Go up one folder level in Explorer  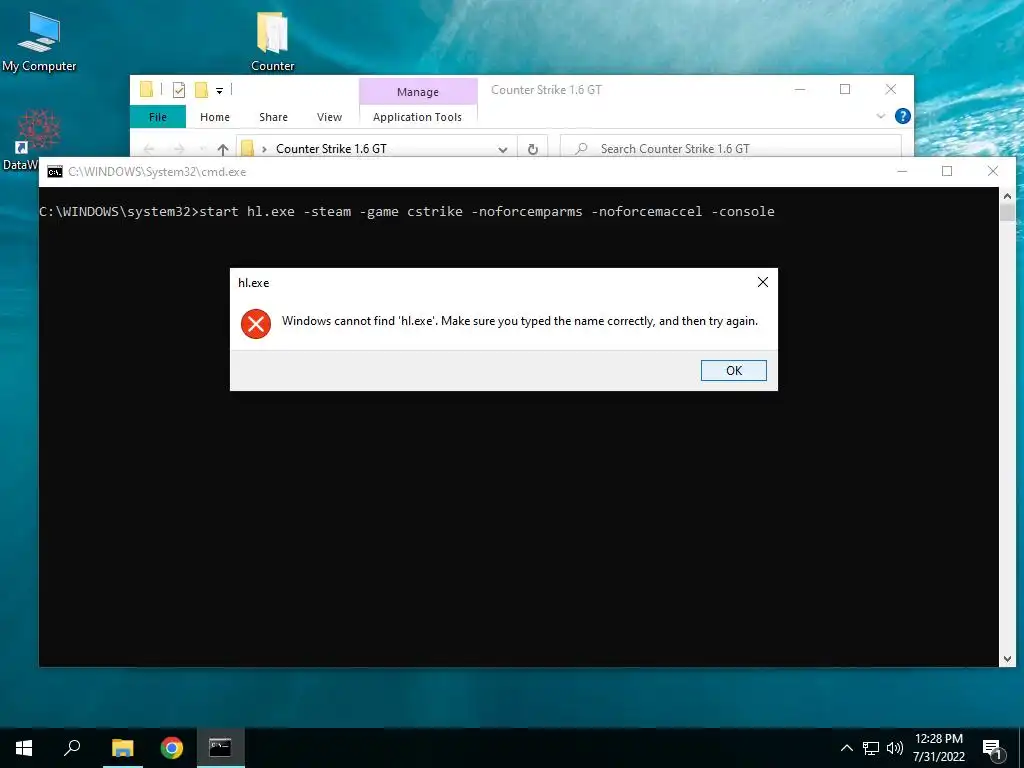[x=222, y=150]
